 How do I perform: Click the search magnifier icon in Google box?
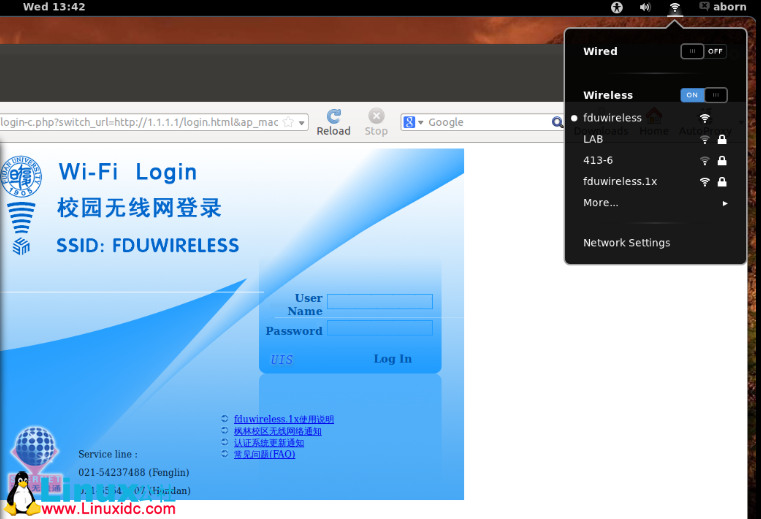pyautogui.click(x=557, y=122)
